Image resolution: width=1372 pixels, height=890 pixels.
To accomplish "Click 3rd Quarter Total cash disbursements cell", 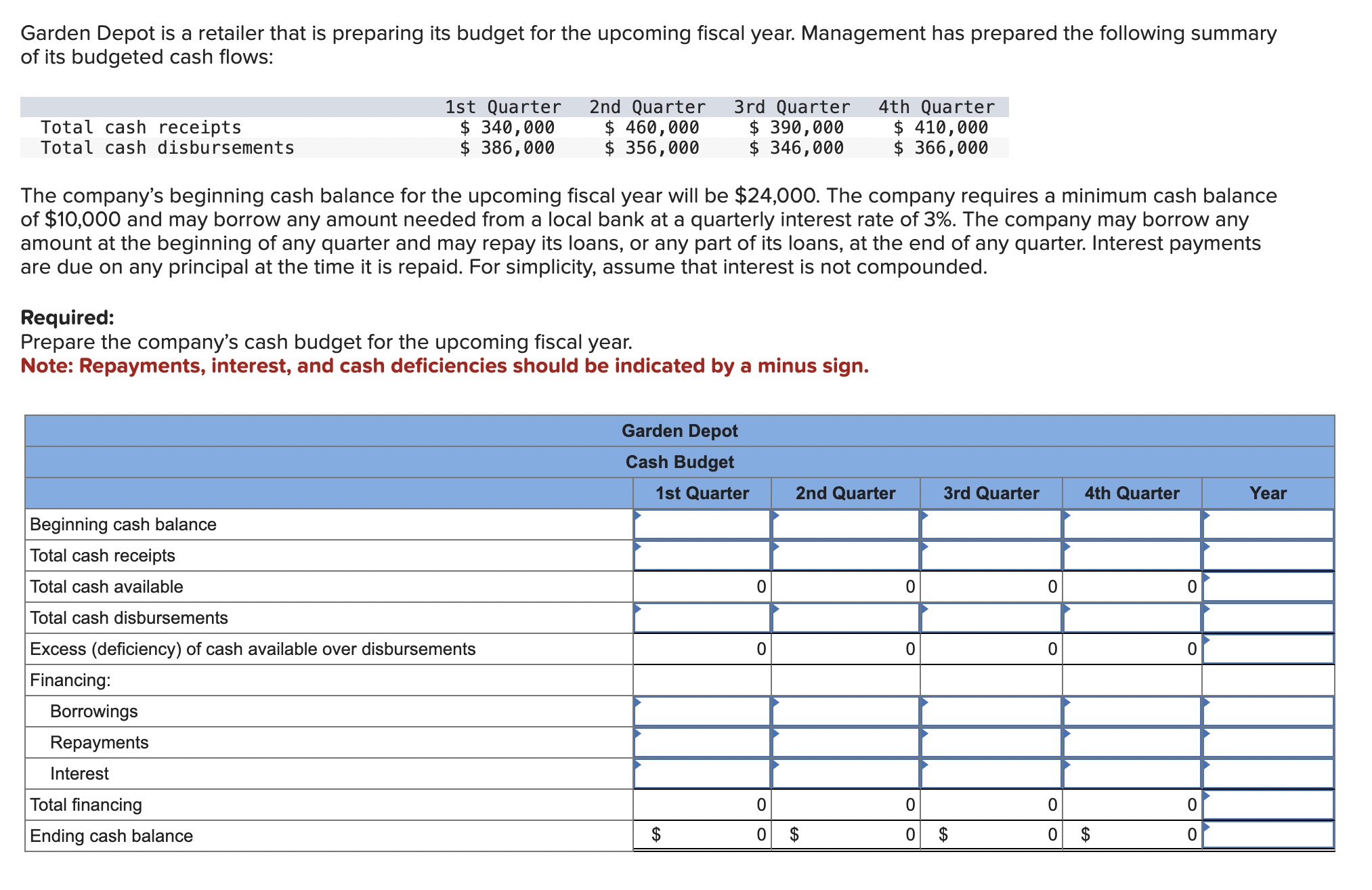I will point(991,618).
